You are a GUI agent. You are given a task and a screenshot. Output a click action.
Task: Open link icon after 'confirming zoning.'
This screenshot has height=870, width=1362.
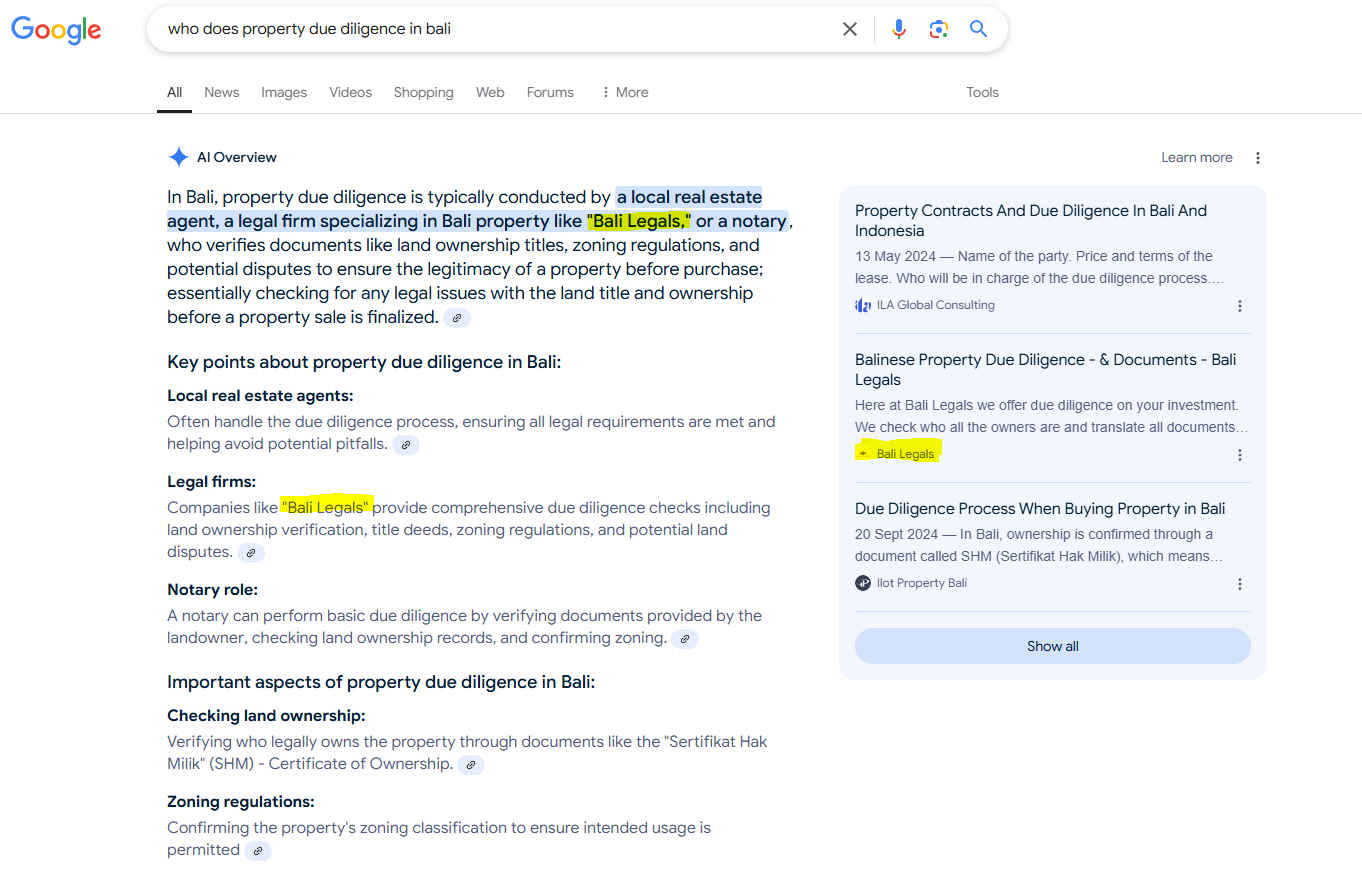(685, 638)
